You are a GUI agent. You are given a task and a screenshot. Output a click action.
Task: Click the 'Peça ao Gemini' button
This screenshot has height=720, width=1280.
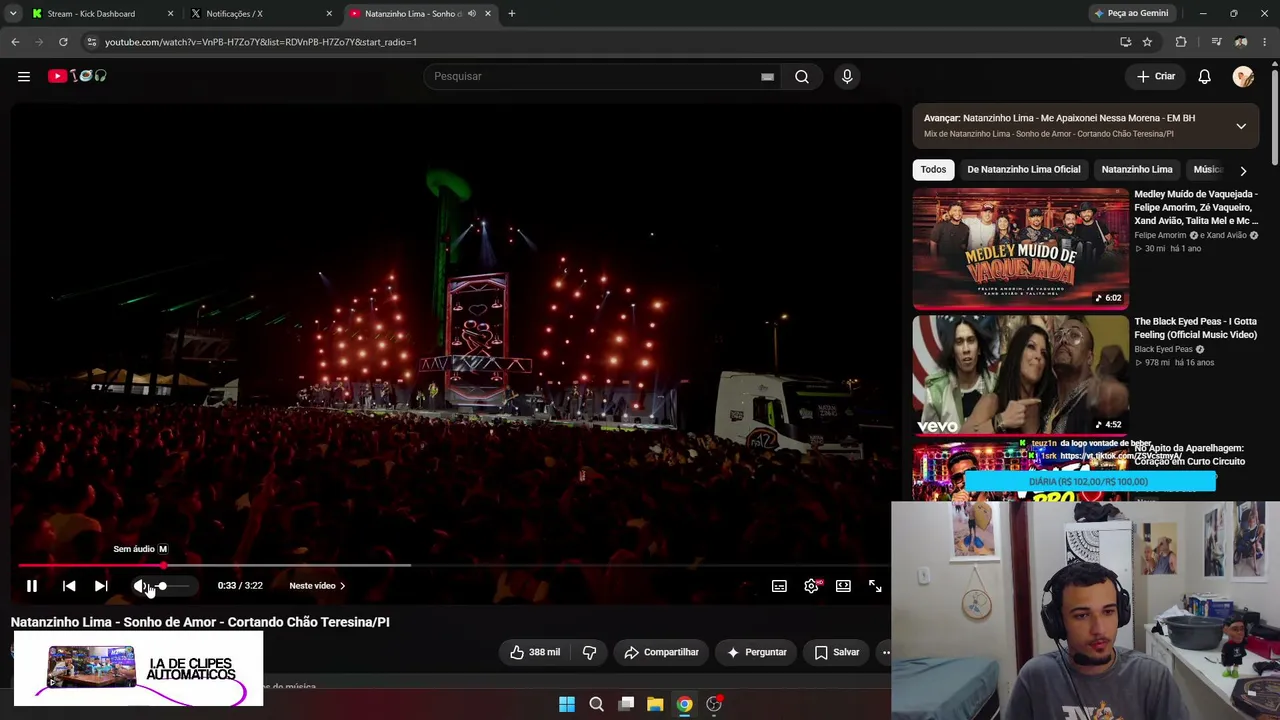click(x=1132, y=14)
